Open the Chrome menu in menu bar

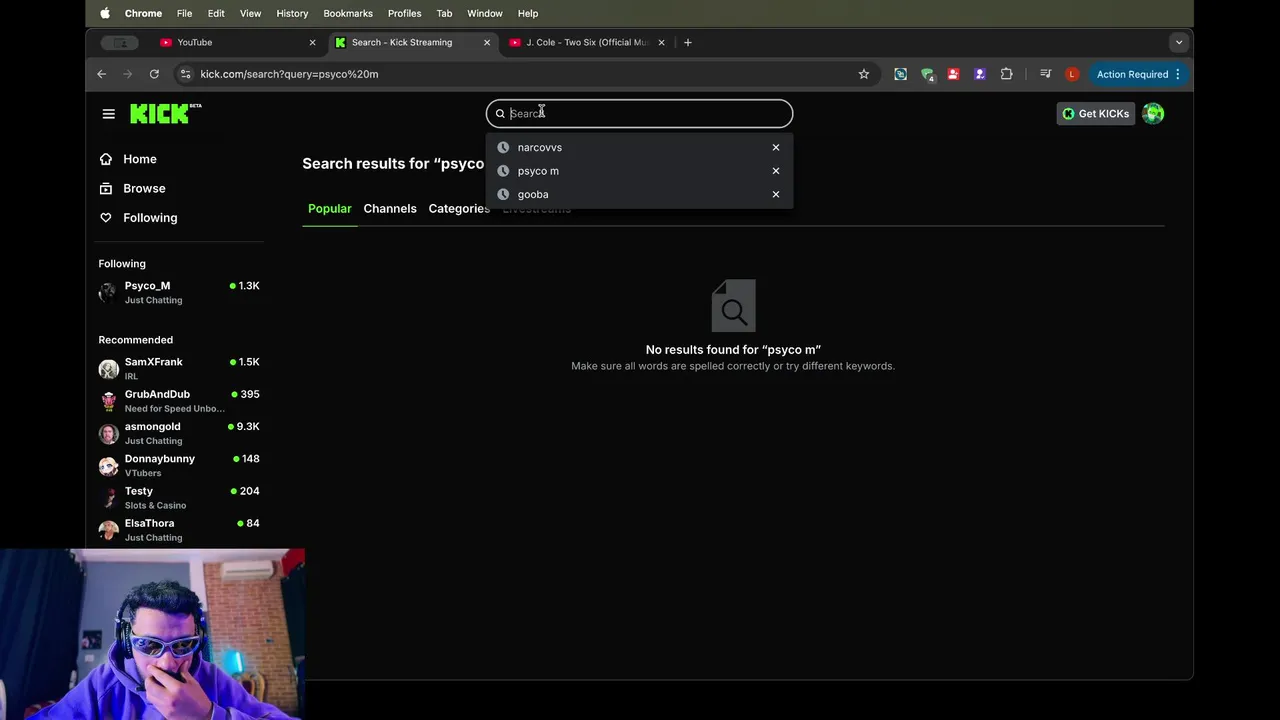(143, 13)
